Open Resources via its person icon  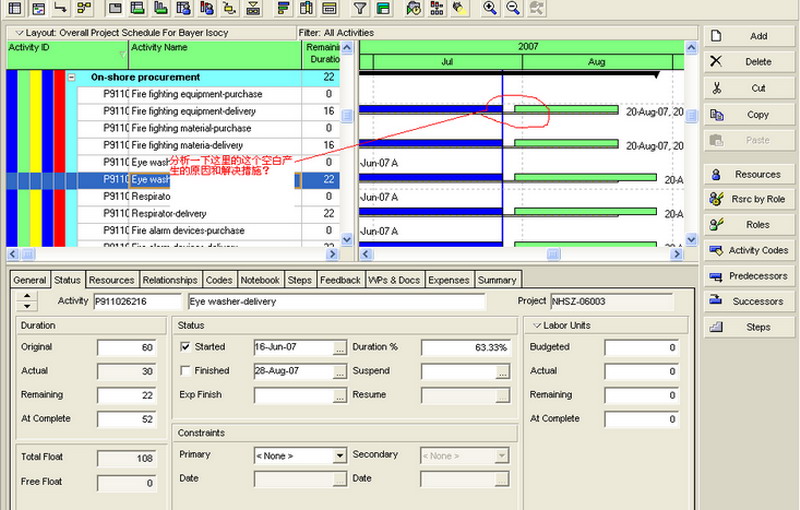coord(716,174)
